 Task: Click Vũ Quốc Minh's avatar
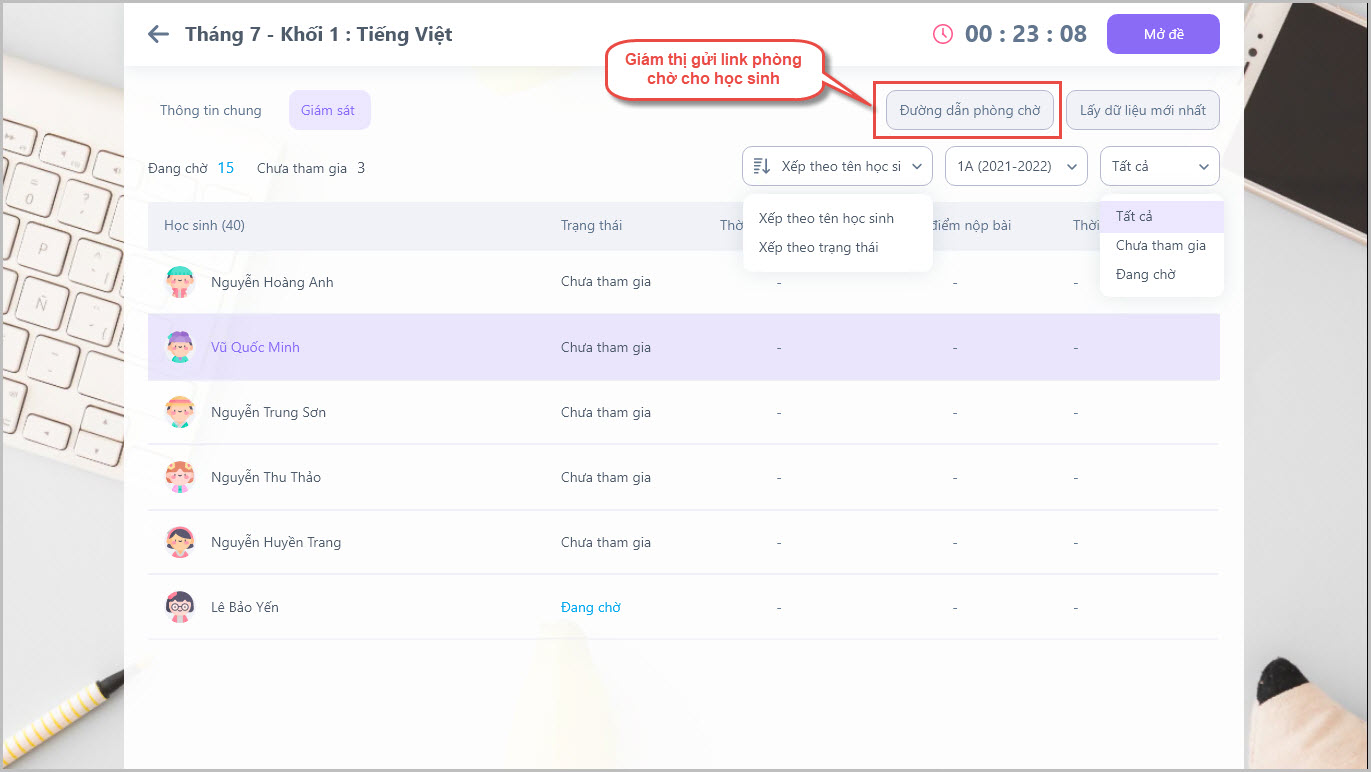(x=180, y=347)
